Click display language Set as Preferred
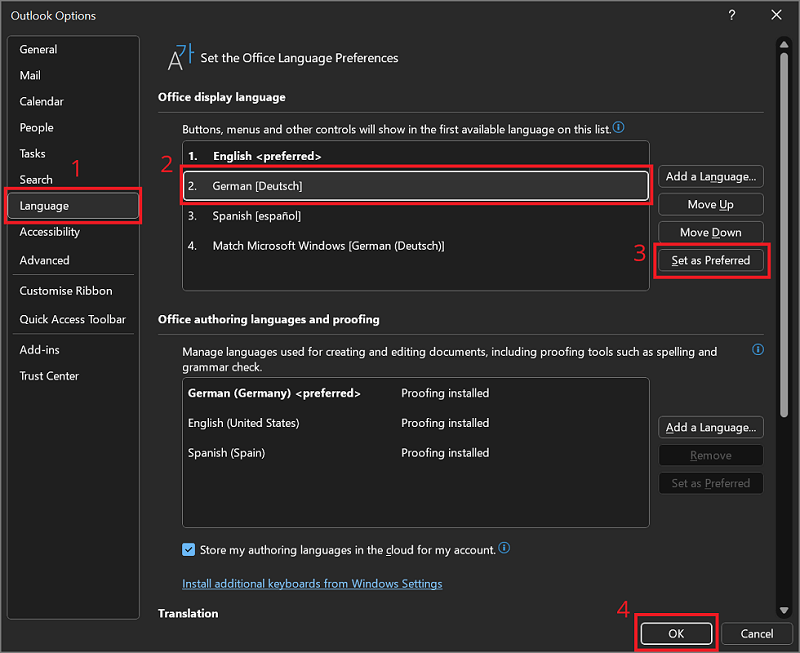 point(711,261)
